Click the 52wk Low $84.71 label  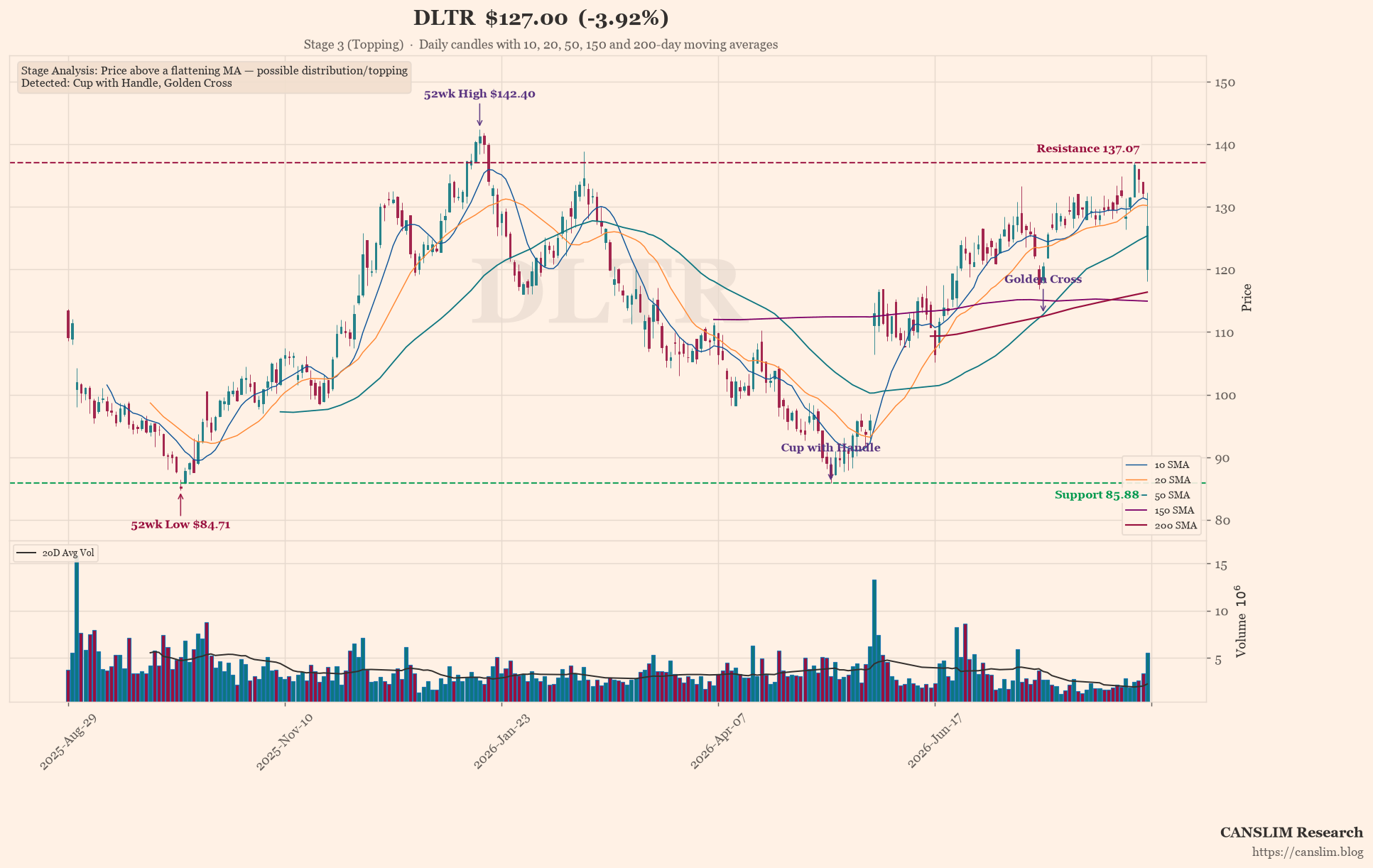(180, 525)
